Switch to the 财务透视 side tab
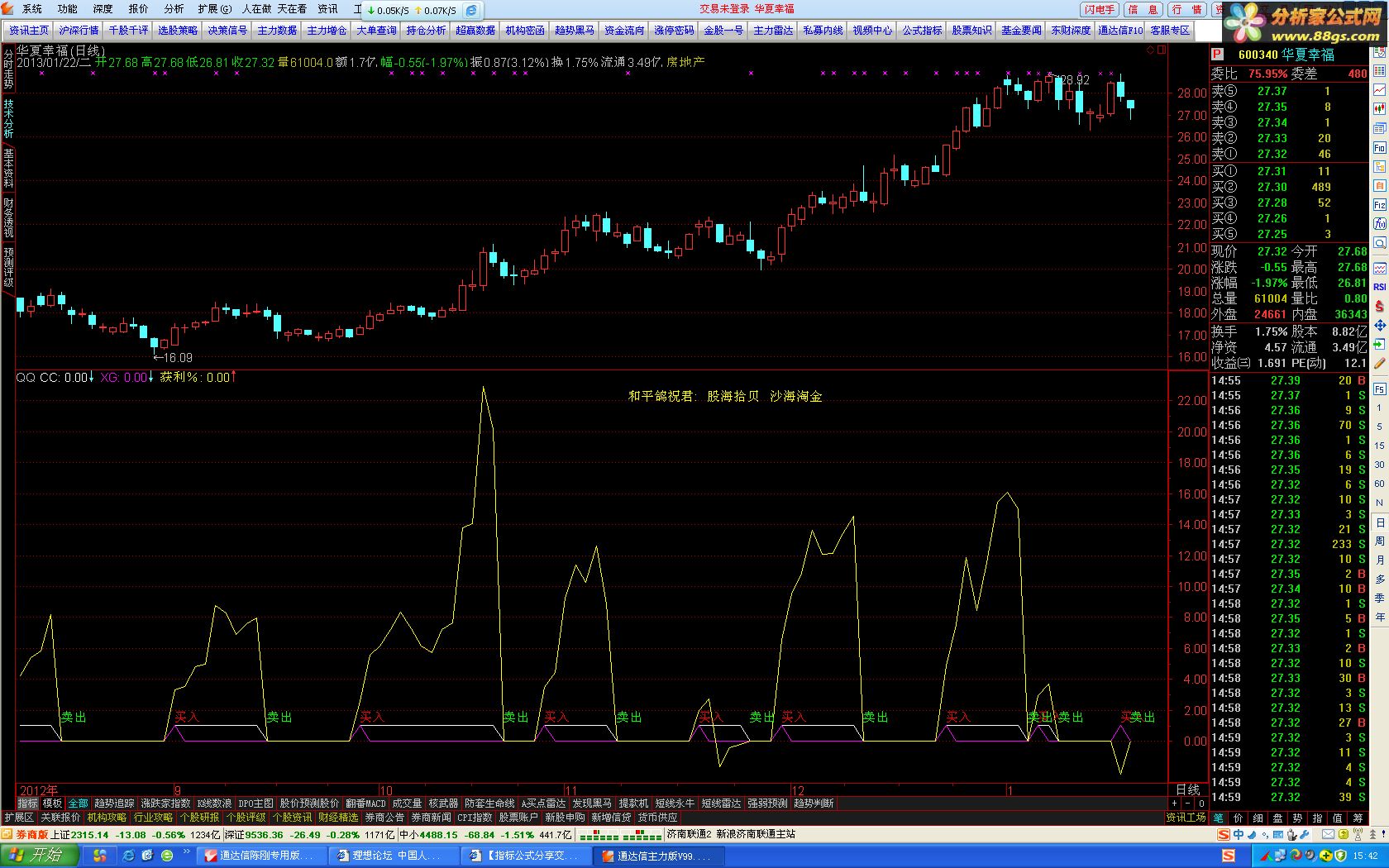The height and width of the screenshot is (868, 1389). 8,217
